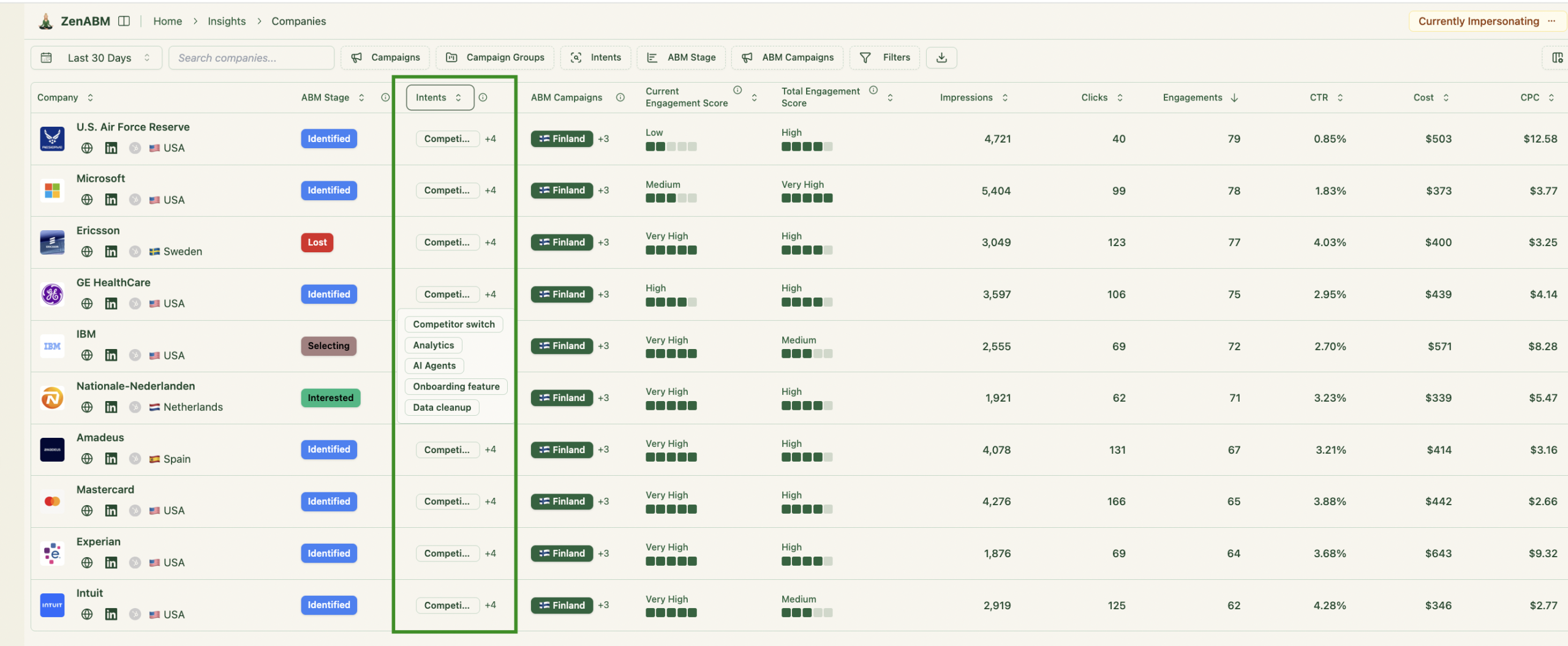Open the U.S. Air Force Reserve company link
1568x646 pixels.
click(133, 127)
